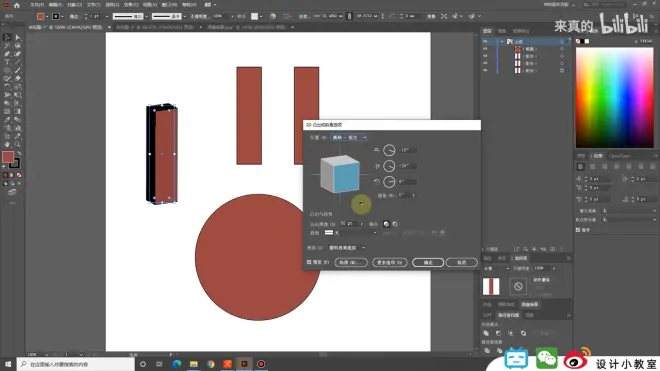Viewport: 660px width, 371px height.
Task: Select the Direct Selection tool (white arrow)
Action: pyautogui.click(x=18, y=37)
